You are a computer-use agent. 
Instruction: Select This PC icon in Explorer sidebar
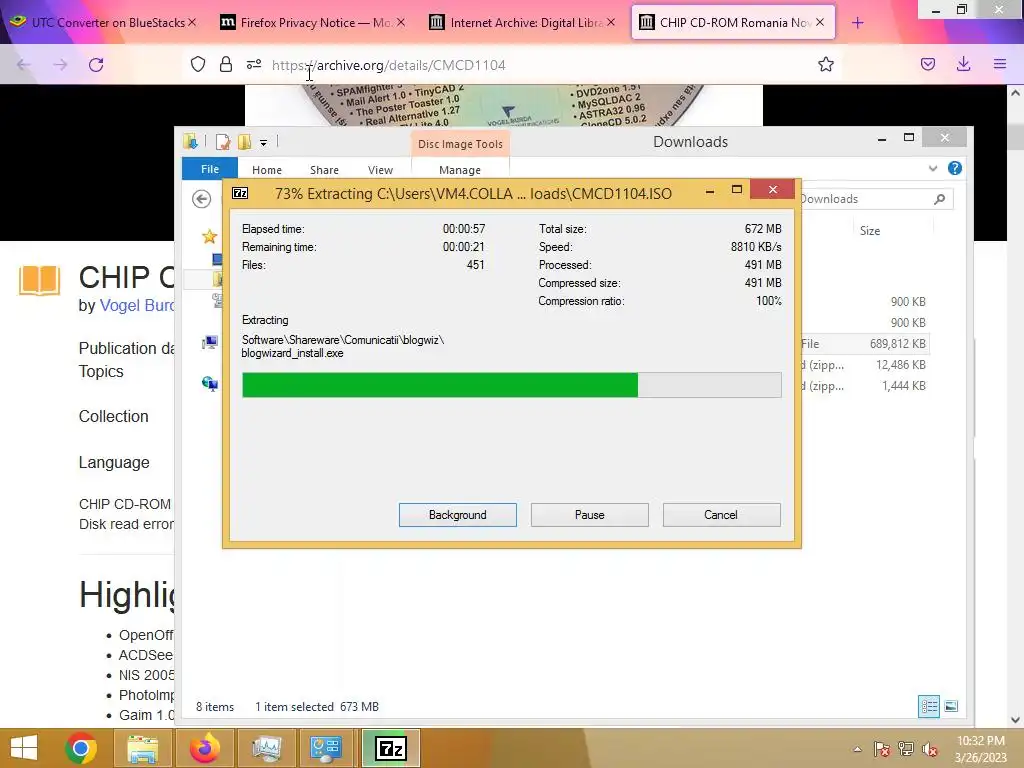210,342
